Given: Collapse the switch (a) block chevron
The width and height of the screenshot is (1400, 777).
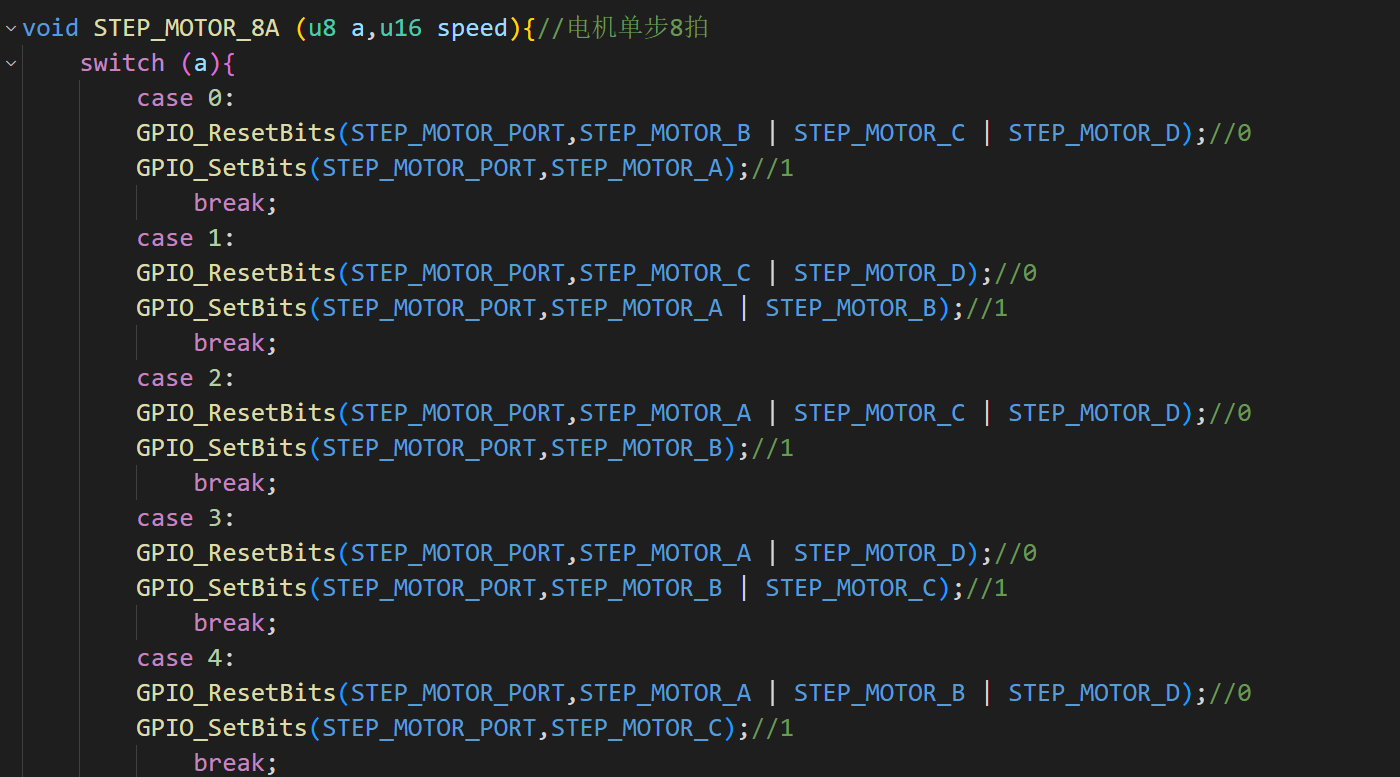Looking at the screenshot, I should [x=11, y=63].
